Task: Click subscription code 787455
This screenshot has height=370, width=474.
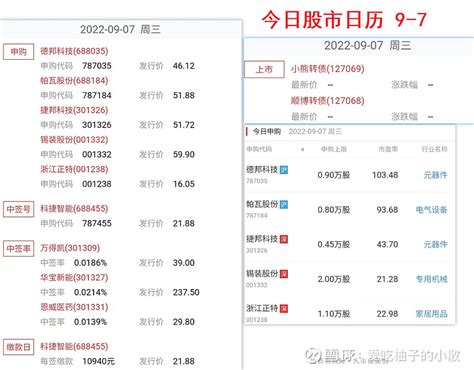Action: tap(97, 223)
